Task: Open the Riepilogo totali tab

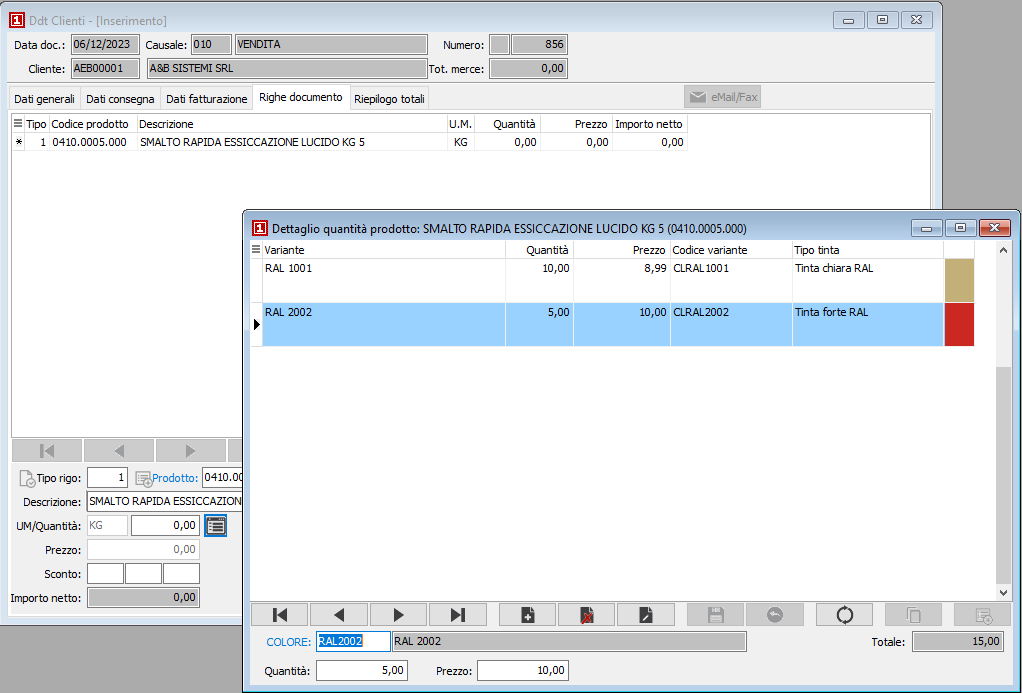Action: [x=389, y=99]
